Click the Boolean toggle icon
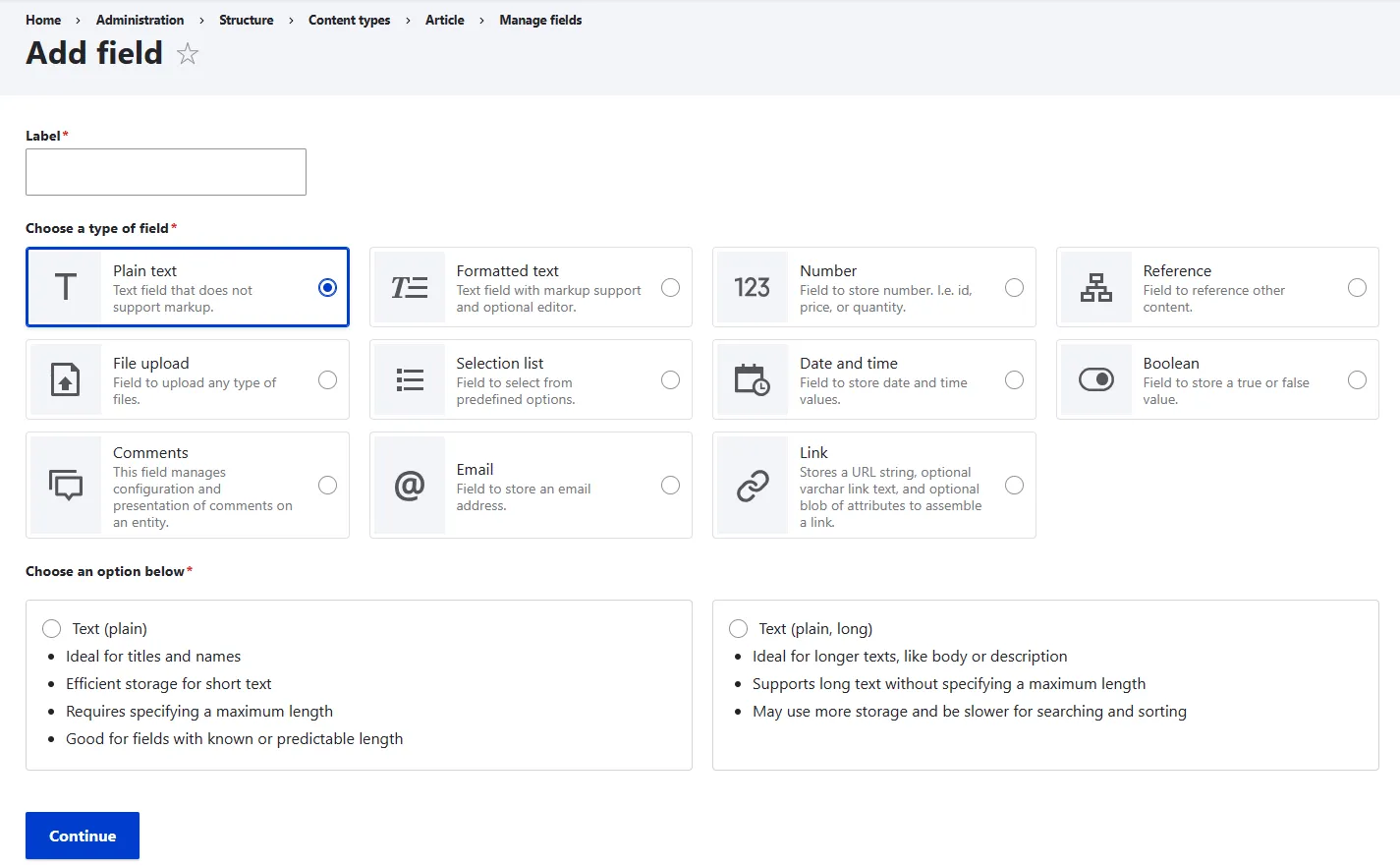The height and width of the screenshot is (866, 1400). pyautogui.click(x=1096, y=379)
